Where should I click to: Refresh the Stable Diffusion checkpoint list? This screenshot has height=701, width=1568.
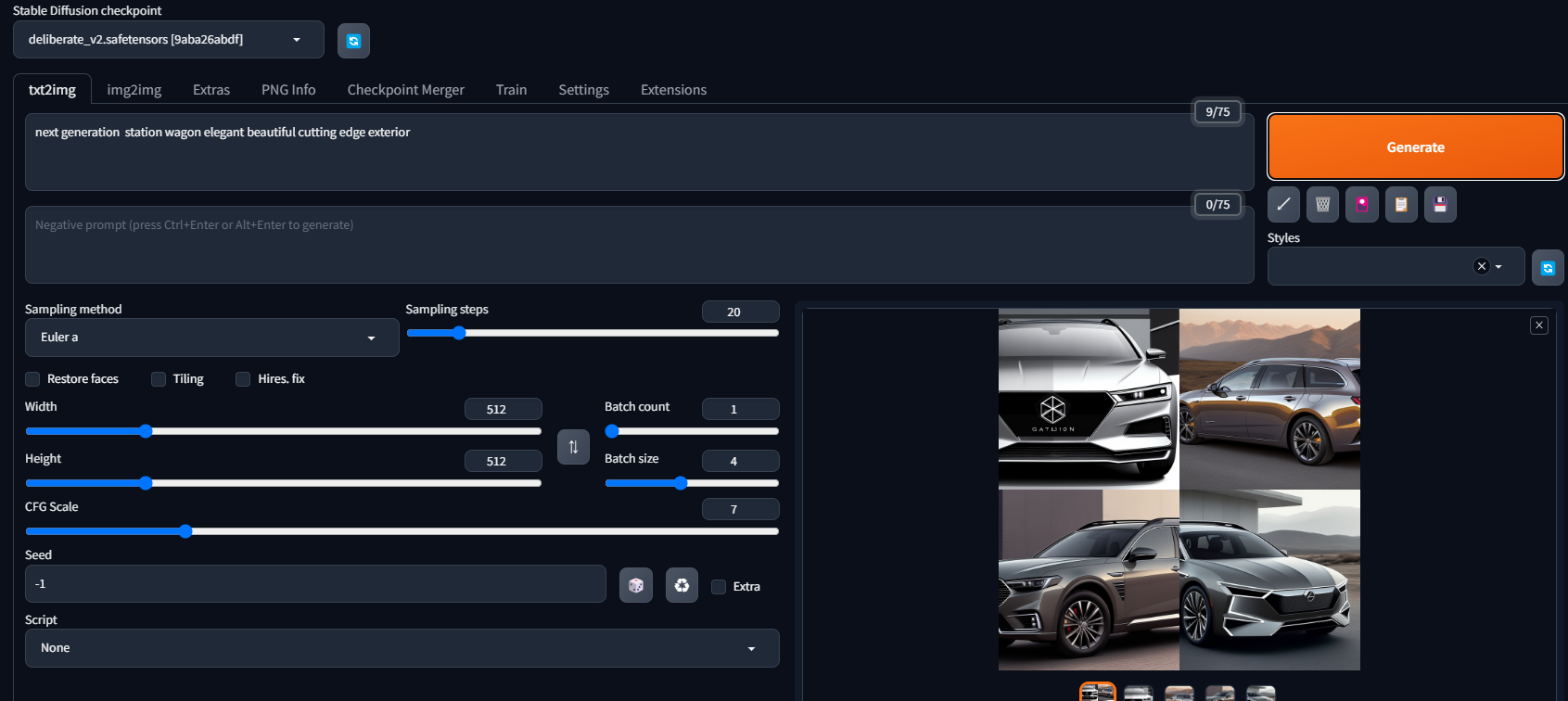click(353, 41)
